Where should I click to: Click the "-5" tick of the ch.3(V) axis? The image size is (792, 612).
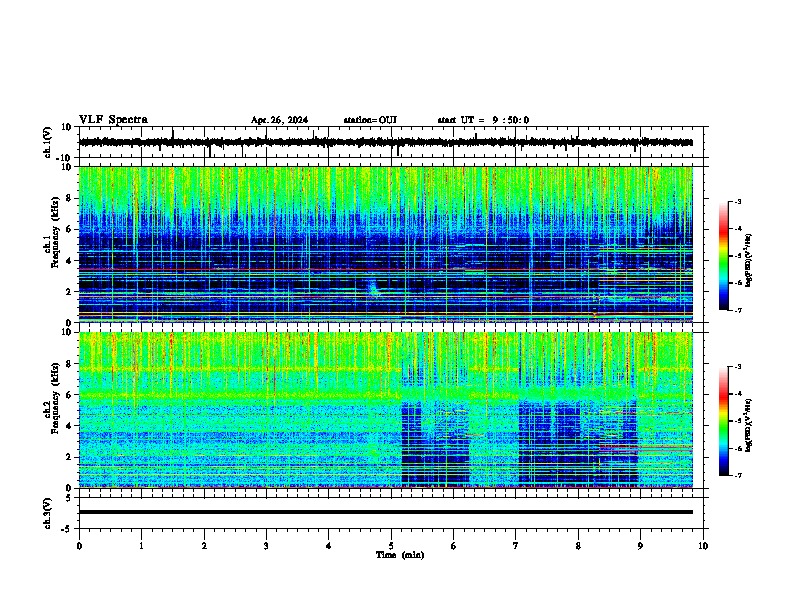click(67, 529)
